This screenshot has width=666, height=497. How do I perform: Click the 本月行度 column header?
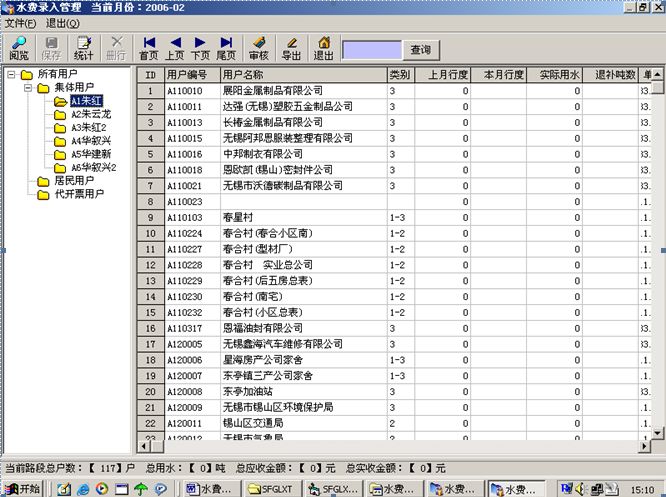(498, 75)
